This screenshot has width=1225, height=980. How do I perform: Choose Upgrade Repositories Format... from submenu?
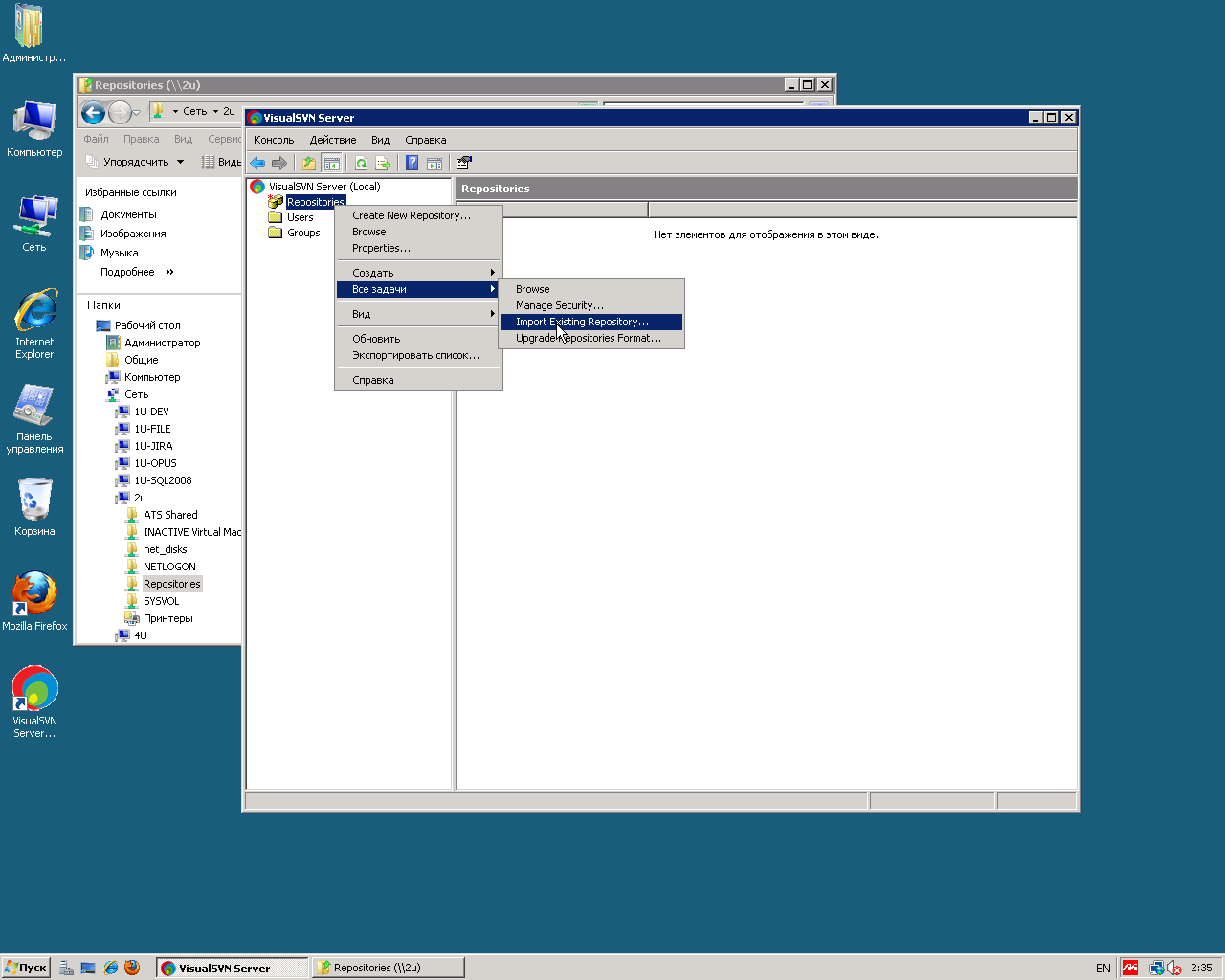[591, 338]
